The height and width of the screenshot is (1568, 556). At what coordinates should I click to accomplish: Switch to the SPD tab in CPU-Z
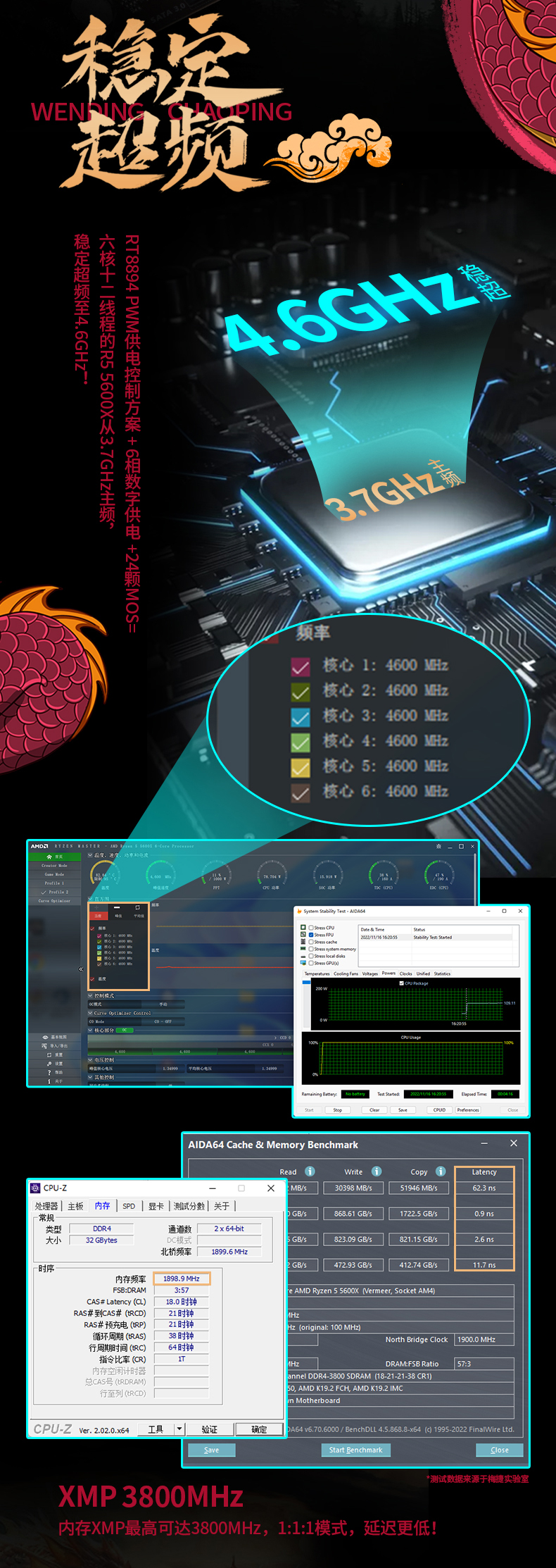[129, 1206]
